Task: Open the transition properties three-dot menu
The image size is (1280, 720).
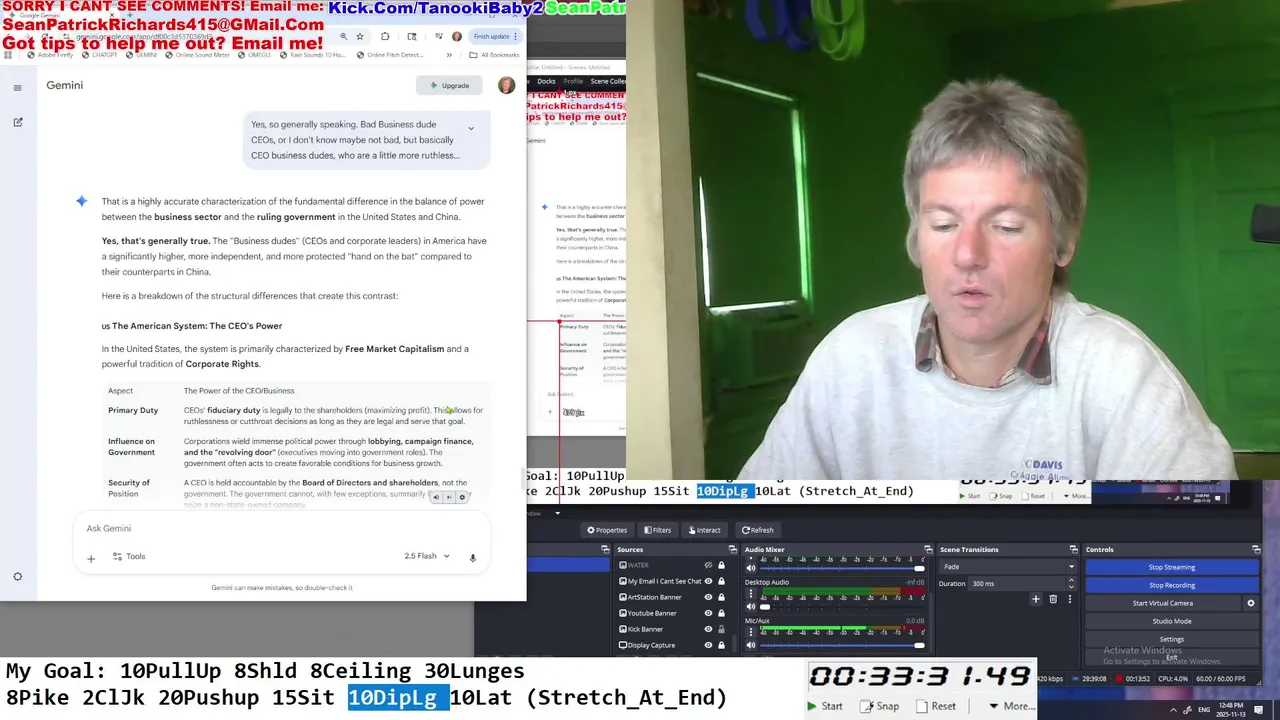Action: coord(1069,599)
